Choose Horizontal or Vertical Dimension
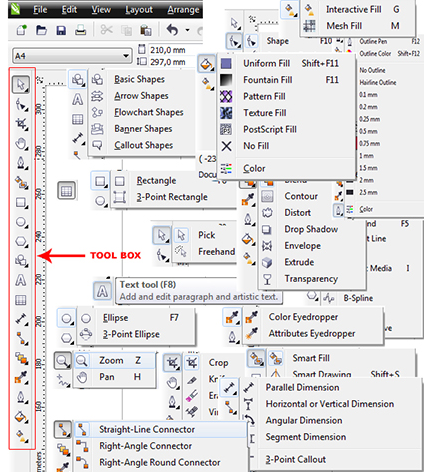Viewport: 424px width, 472px height. pos(330,404)
